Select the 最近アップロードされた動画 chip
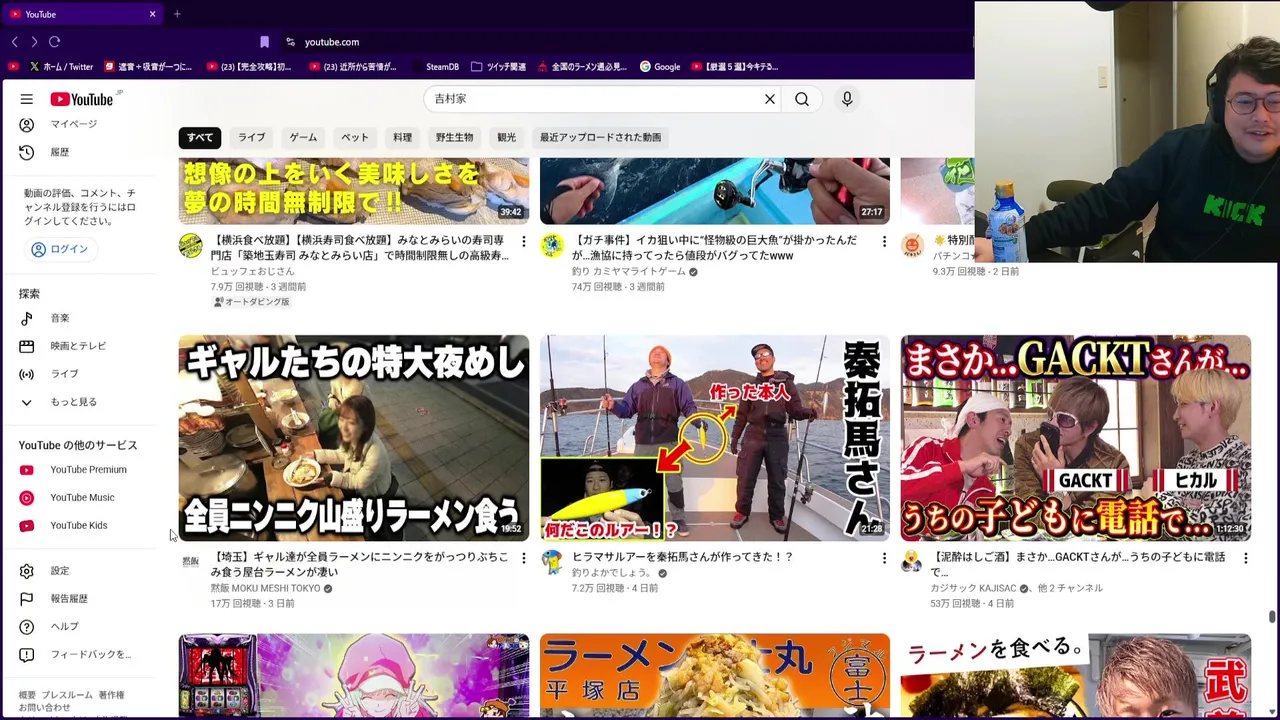Viewport: 1280px width, 720px height. 600,137
